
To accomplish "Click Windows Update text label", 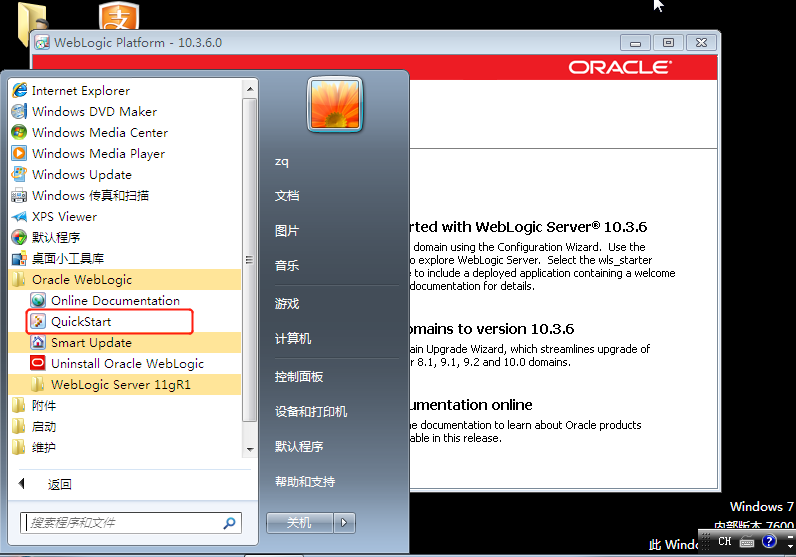I will [82, 175].
